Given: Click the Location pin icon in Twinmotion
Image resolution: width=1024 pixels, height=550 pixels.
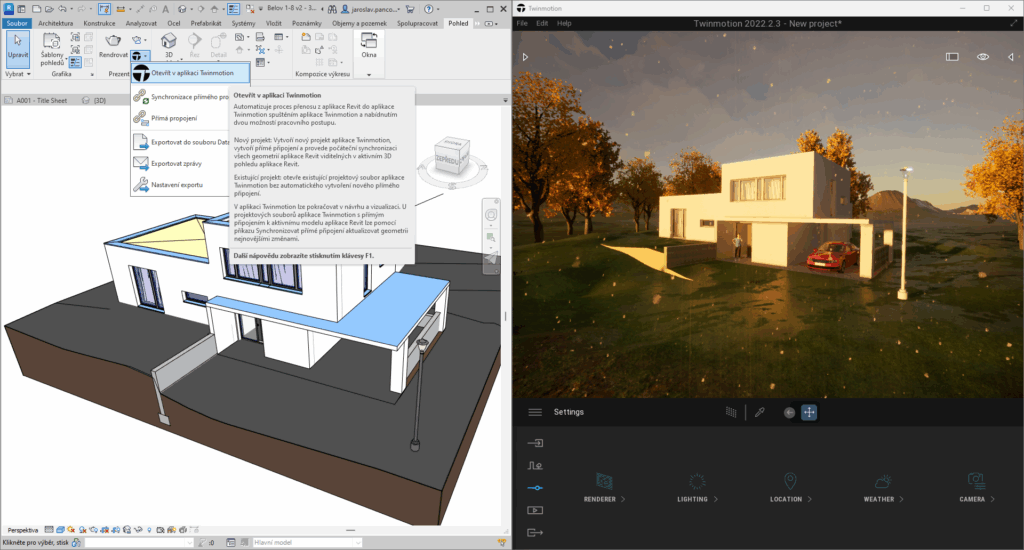Looking at the screenshot, I should (790, 481).
